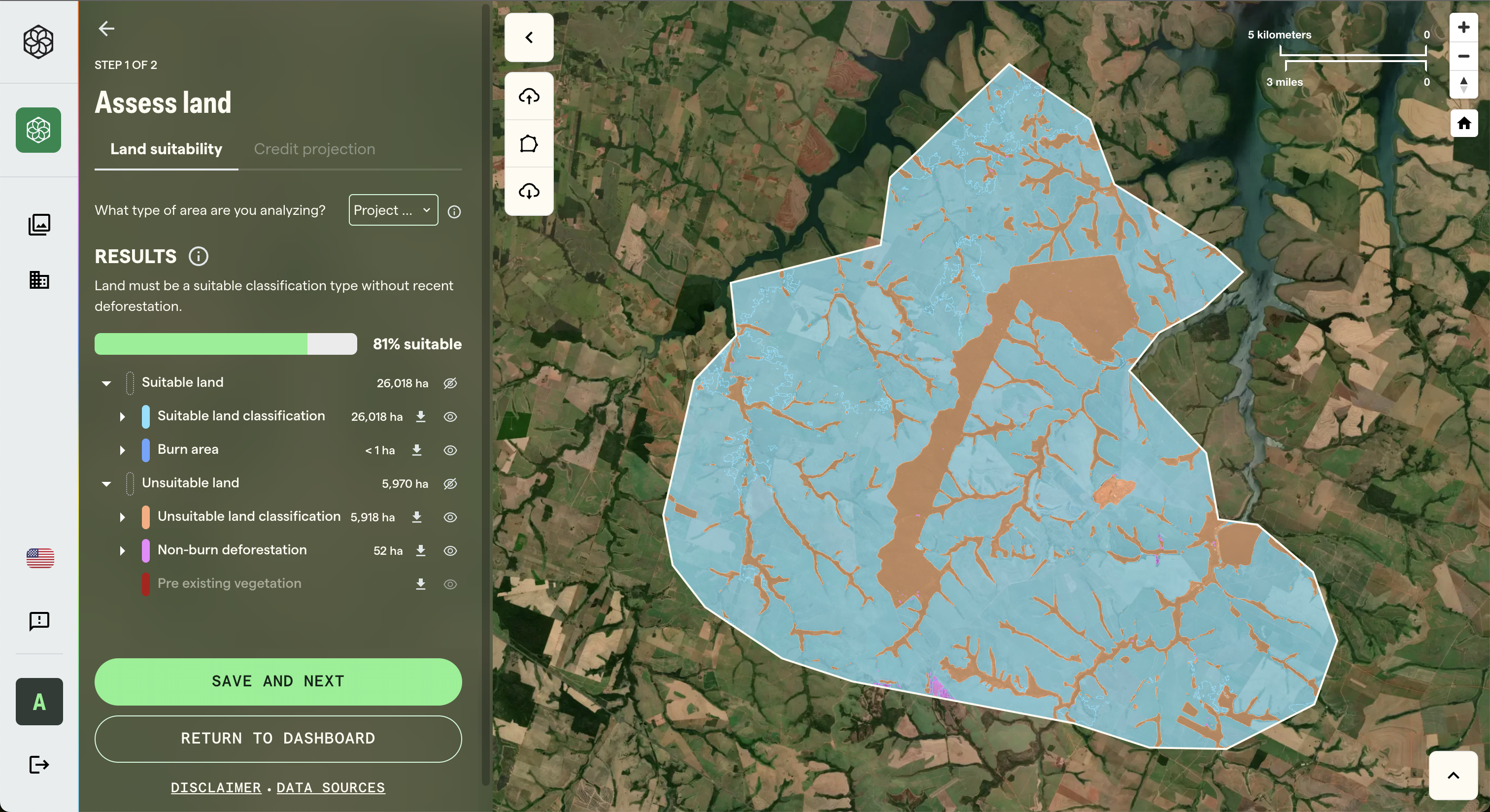The image size is (1490, 812).
Task: Expand the Unsuitable land classification row
Action: [x=122, y=517]
